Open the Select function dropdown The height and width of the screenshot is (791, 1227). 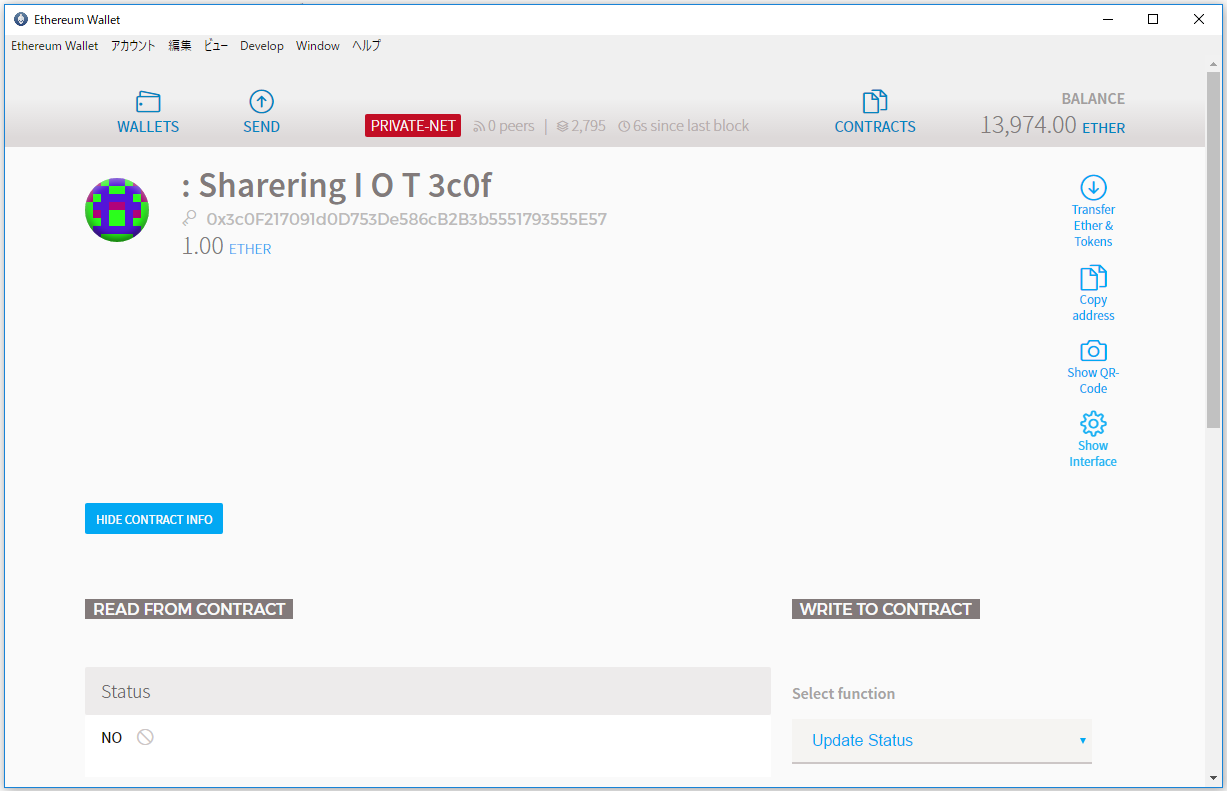(x=942, y=741)
